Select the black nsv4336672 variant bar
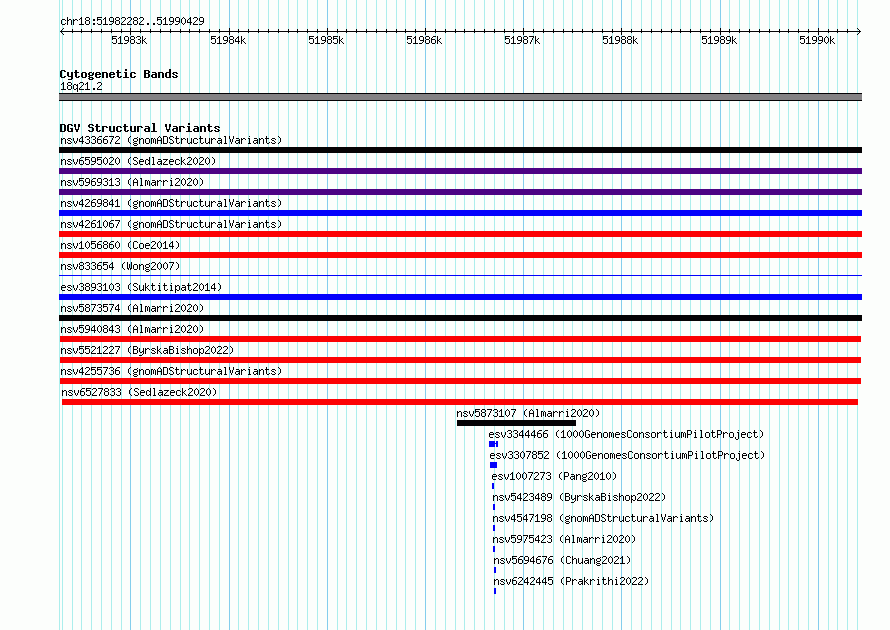The image size is (890, 630). click(x=460, y=150)
